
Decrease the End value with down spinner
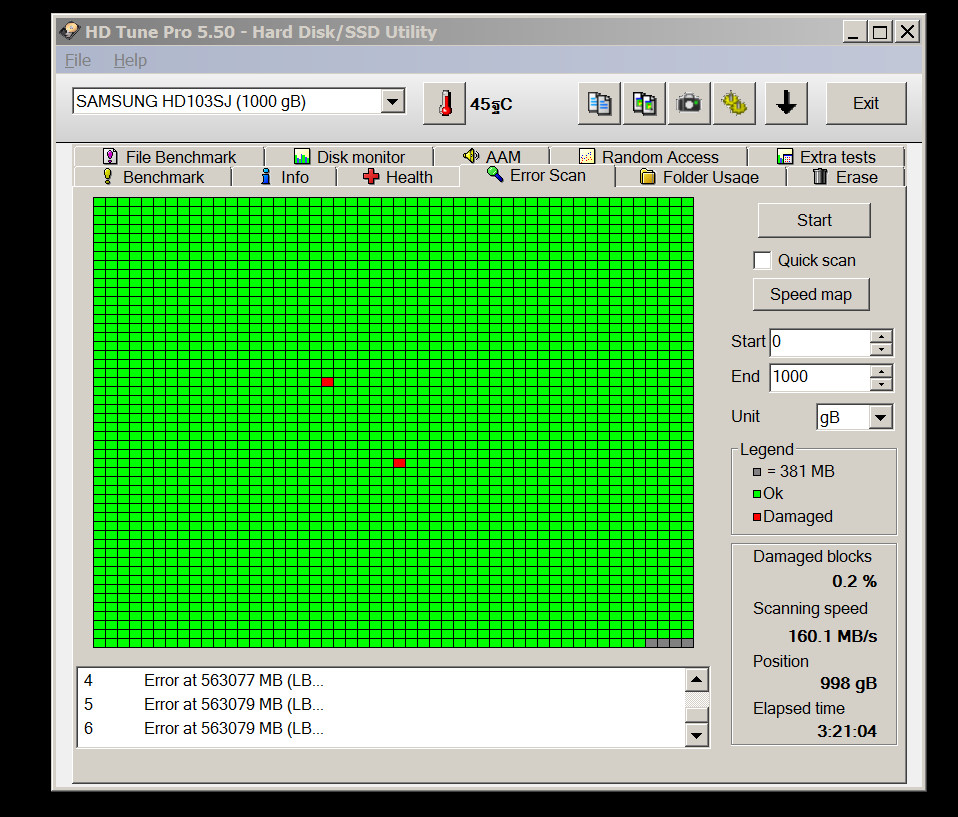coord(881,384)
